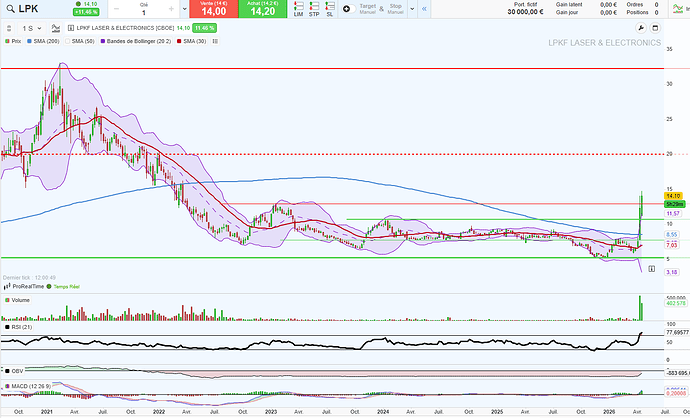The height and width of the screenshot is (418, 690).
Task: Click the RSI (21) panel label
Action: (x=18, y=327)
